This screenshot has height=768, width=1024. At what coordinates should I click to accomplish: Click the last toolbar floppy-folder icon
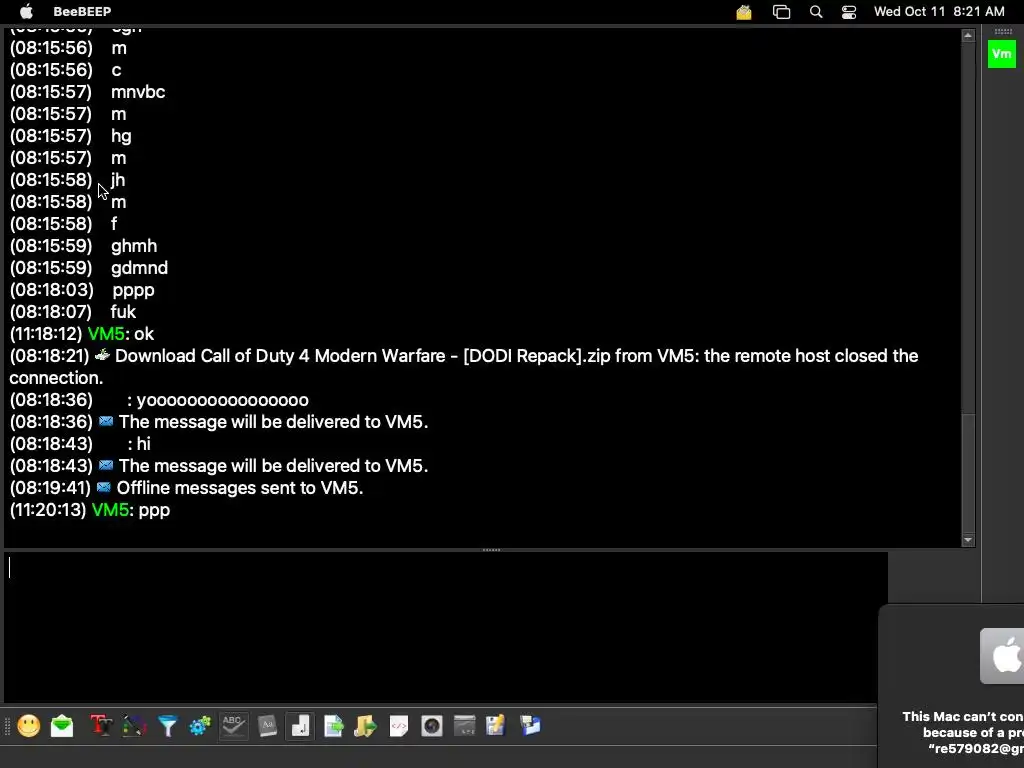[530, 726]
